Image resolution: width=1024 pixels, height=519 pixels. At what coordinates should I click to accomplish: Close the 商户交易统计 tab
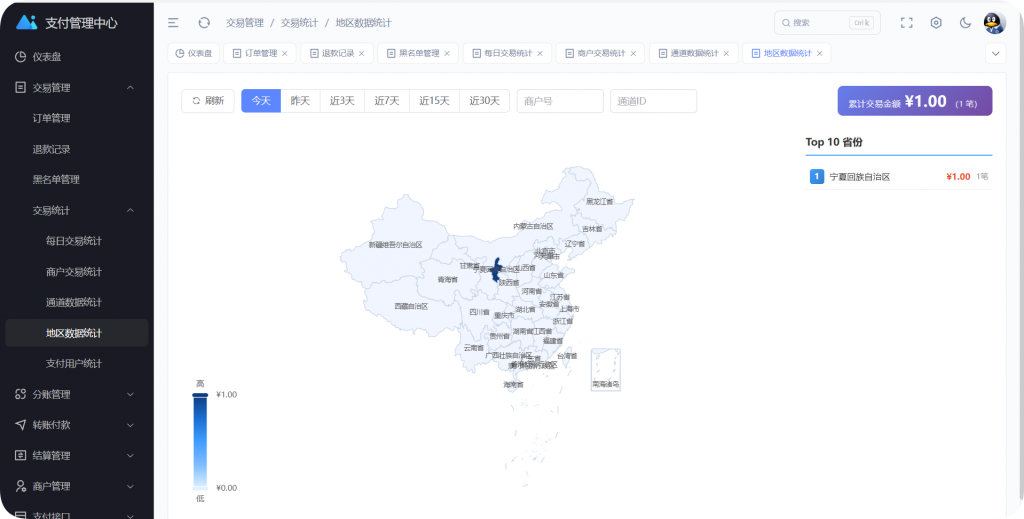[x=633, y=54]
